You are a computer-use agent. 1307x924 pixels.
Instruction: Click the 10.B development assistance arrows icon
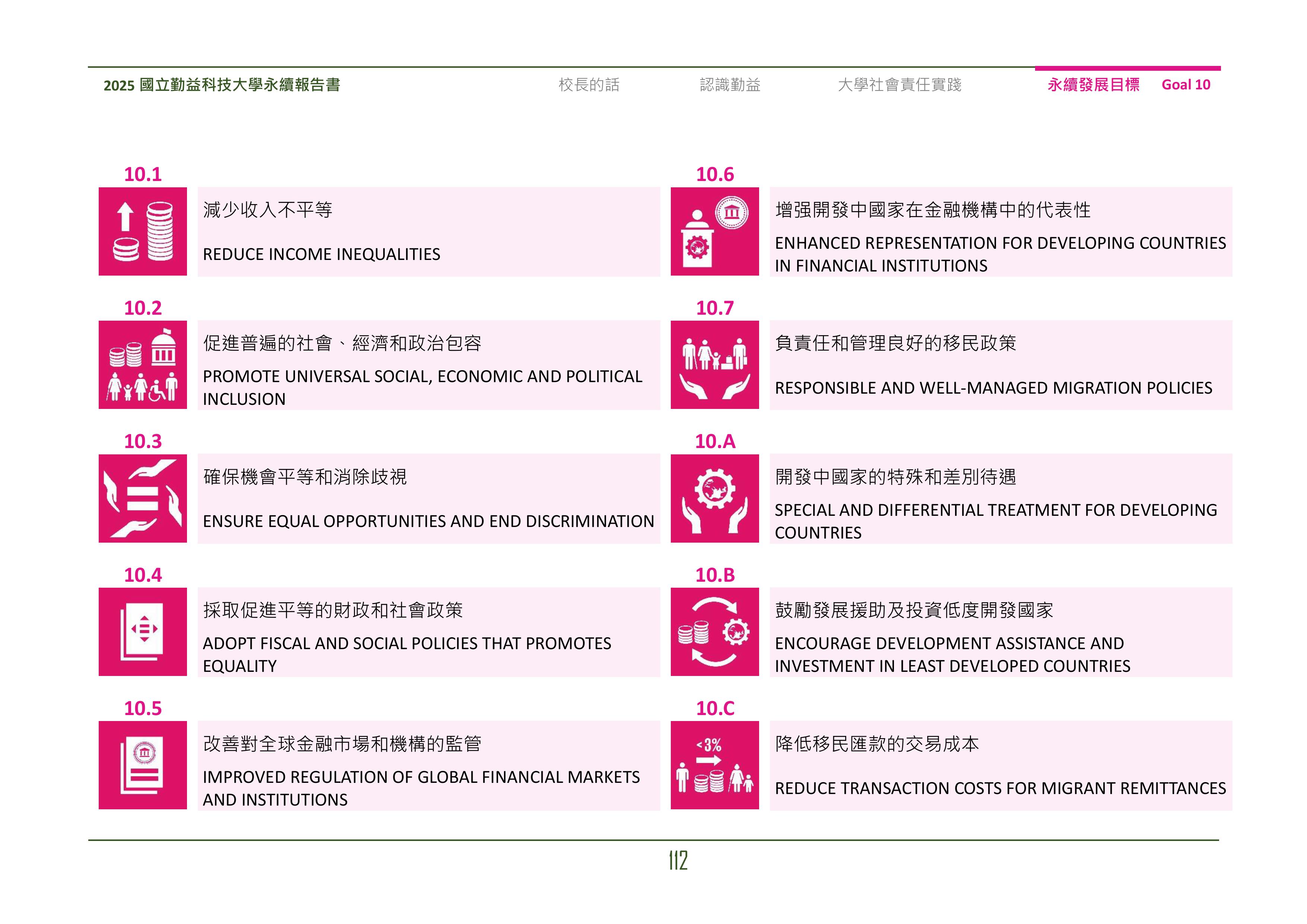coord(715,632)
